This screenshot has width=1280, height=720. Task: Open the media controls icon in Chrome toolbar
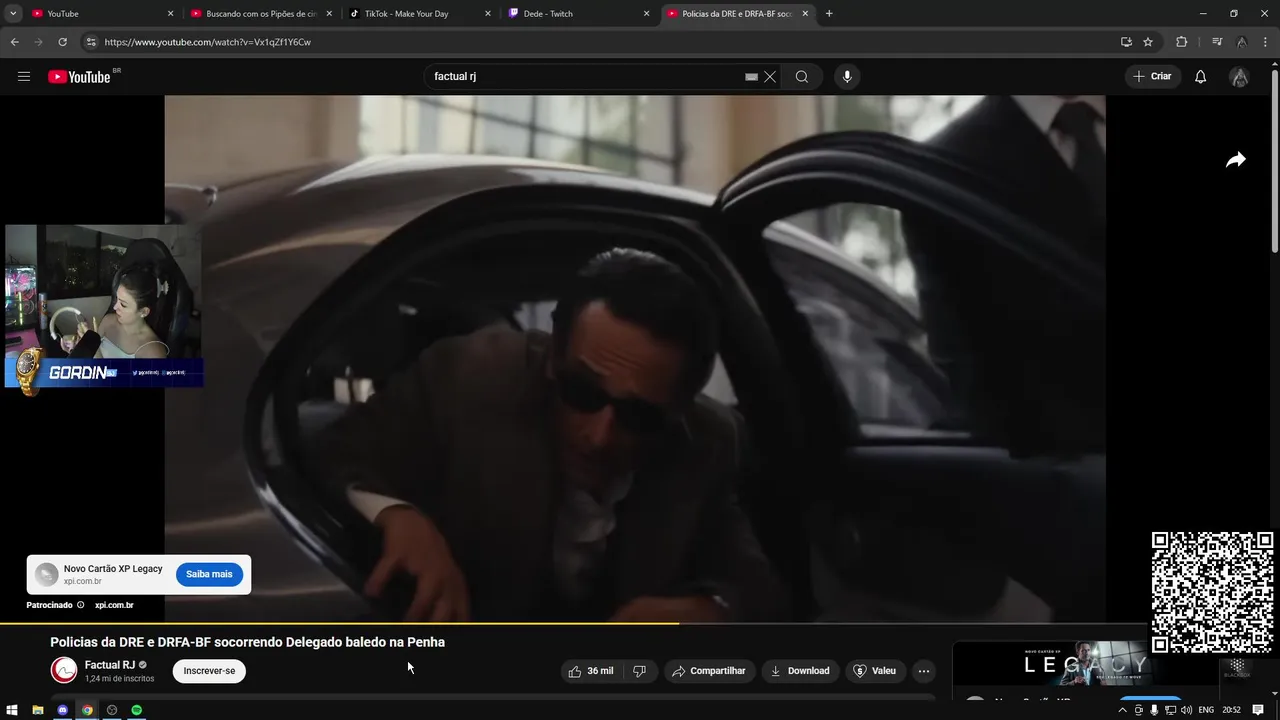(1217, 42)
